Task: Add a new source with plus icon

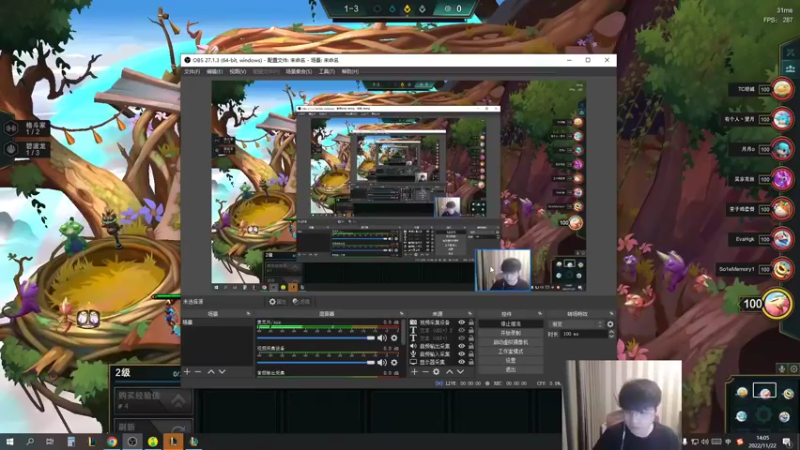Action: pyautogui.click(x=414, y=372)
